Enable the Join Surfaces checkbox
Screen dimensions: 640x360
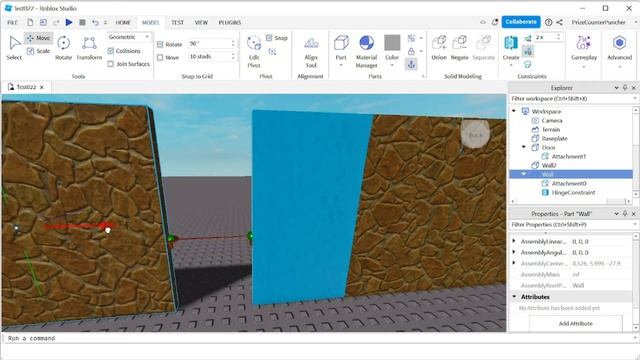tap(111, 64)
